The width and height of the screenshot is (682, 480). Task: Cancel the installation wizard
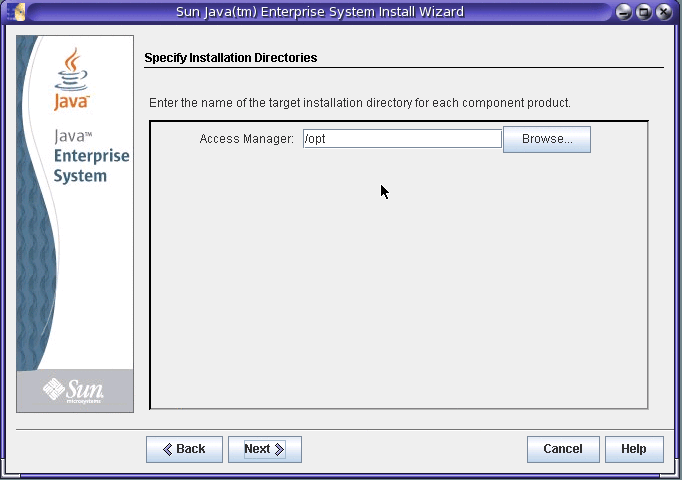563,449
